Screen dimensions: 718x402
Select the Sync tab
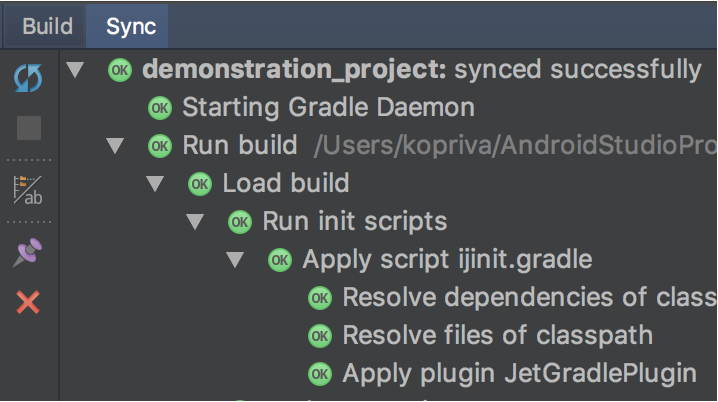pos(131,26)
